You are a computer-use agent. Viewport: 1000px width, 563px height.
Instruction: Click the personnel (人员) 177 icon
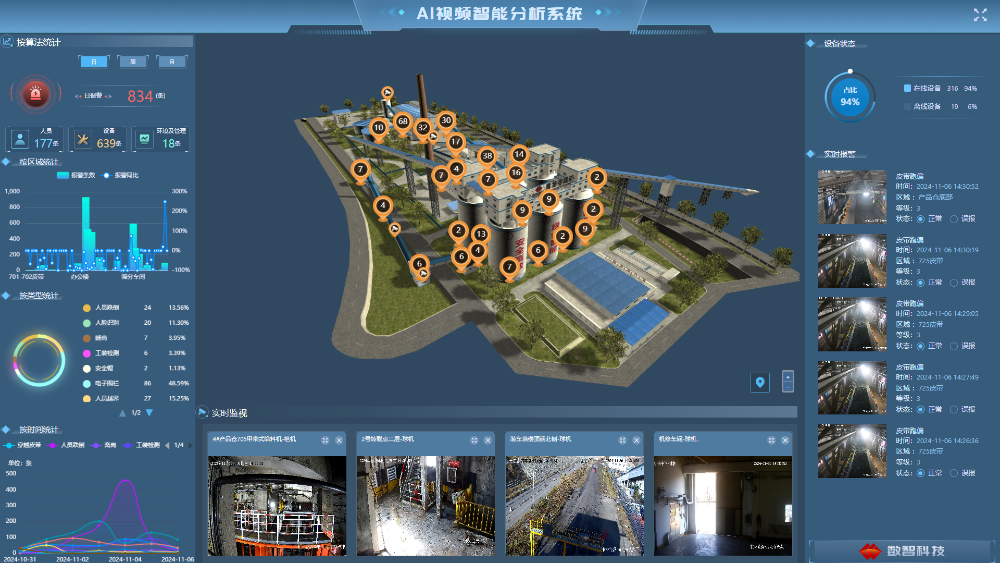(x=21, y=139)
